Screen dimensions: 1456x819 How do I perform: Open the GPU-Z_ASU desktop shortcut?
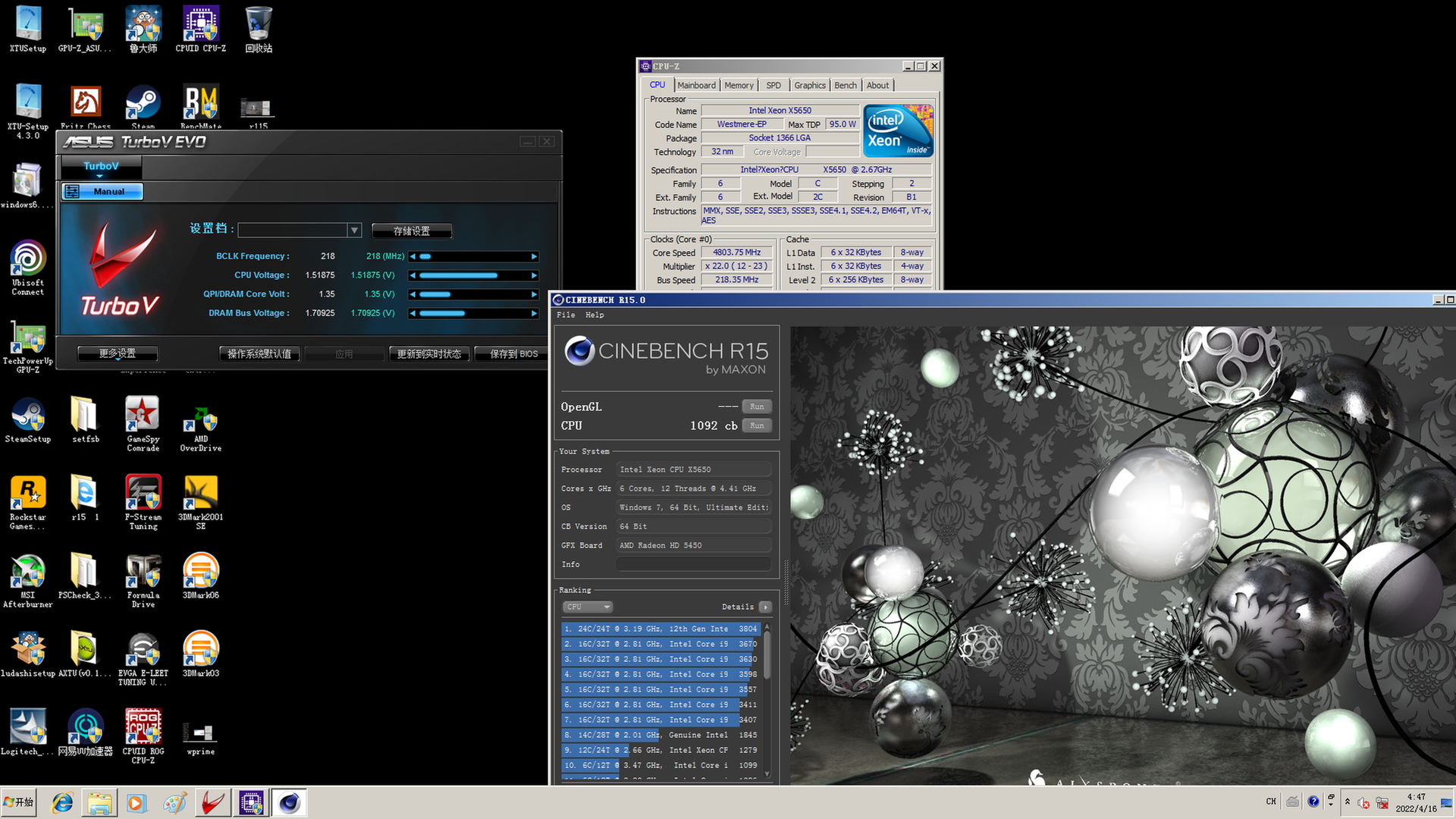point(85,29)
